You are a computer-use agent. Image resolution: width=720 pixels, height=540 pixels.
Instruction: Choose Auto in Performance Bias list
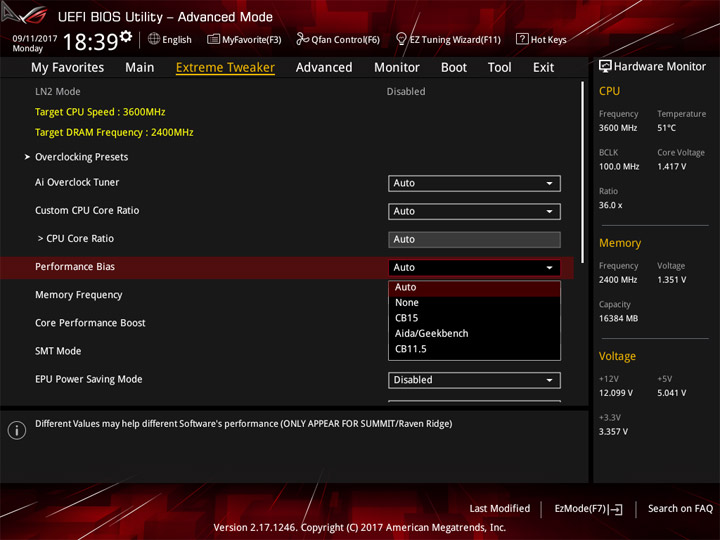click(474, 287)
